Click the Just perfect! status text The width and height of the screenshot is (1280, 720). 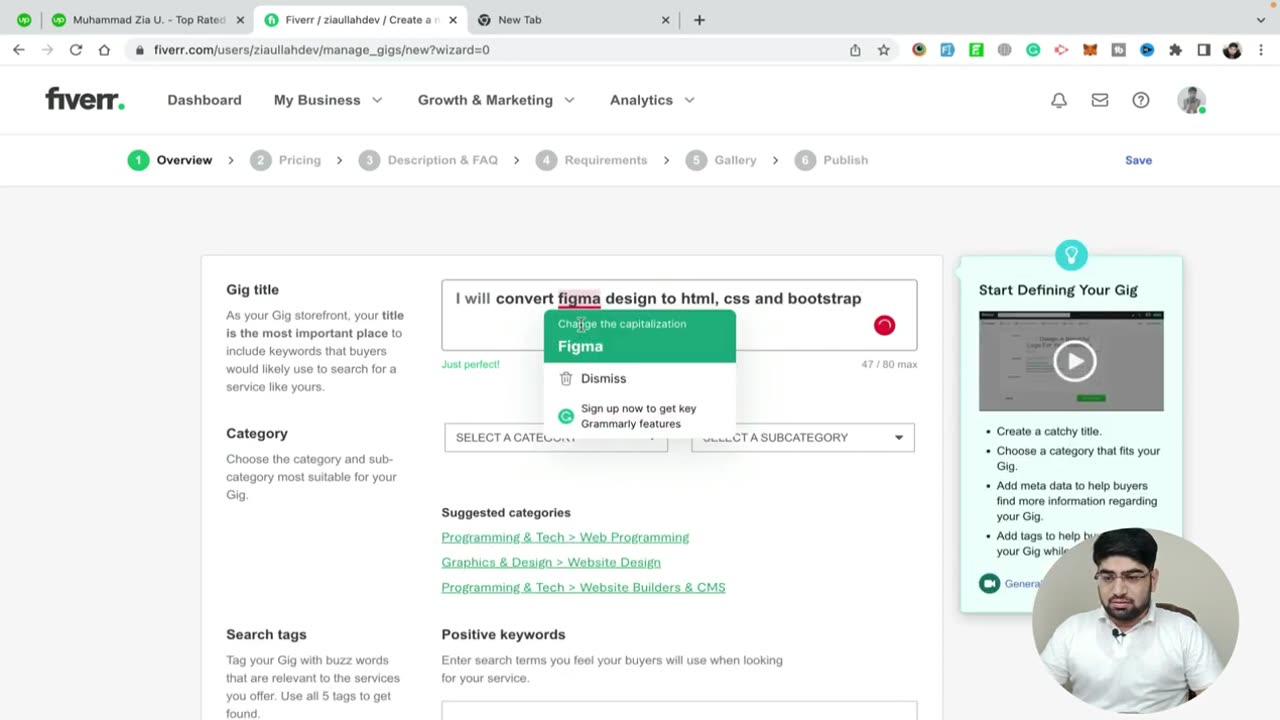(x=470, y=364)
